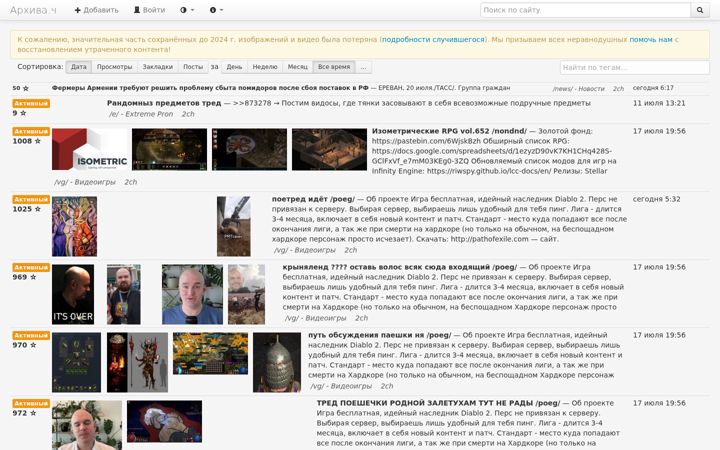Image resolution: width=720 pixels, height=450 pixels.
Task: Open the helmet knight thumbnail
Action: pos(277,362)
